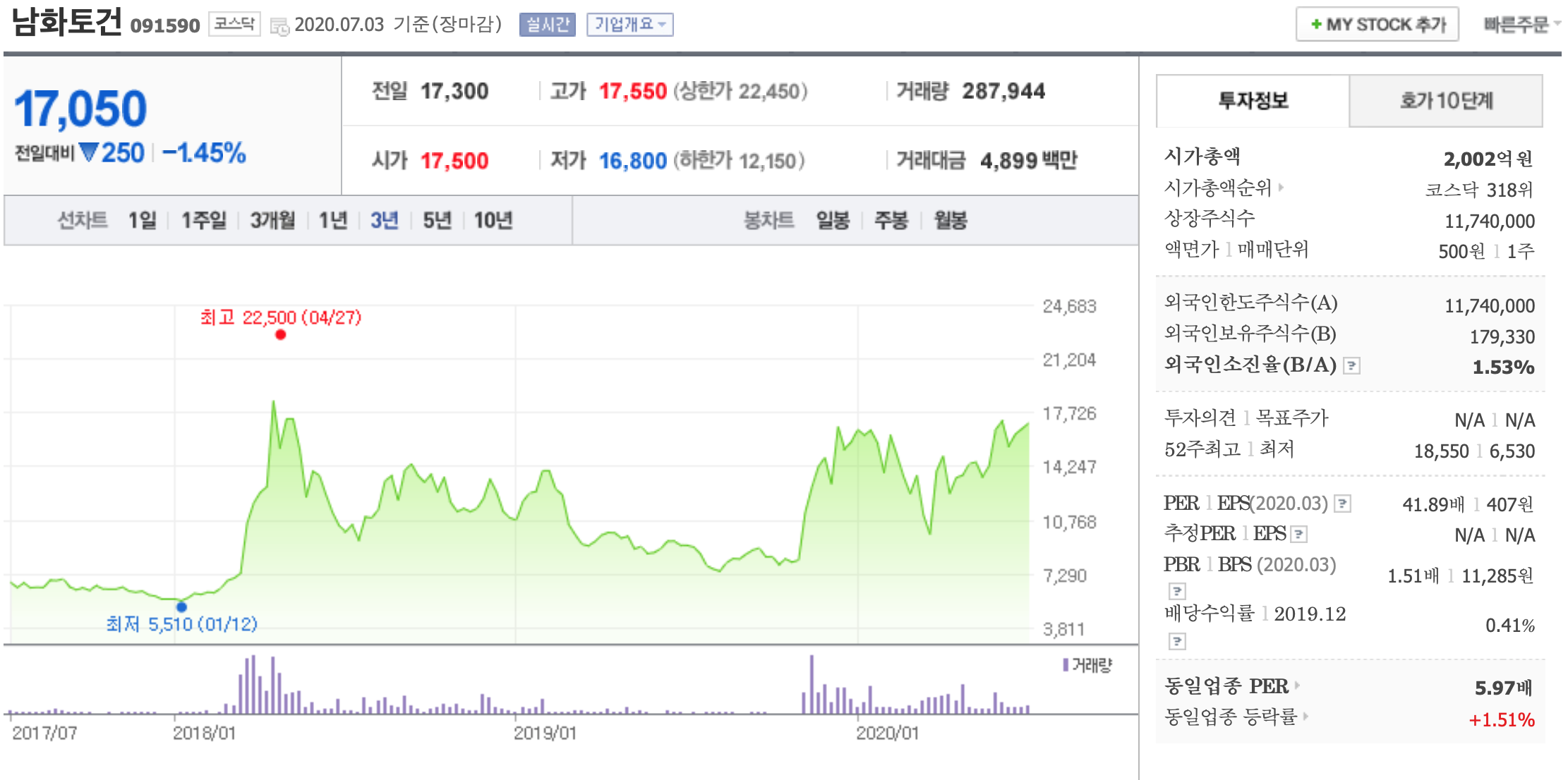Click the MY STOCK 추가 button
This screenshot has width=1568, height=780.
tap(1377, 25)
